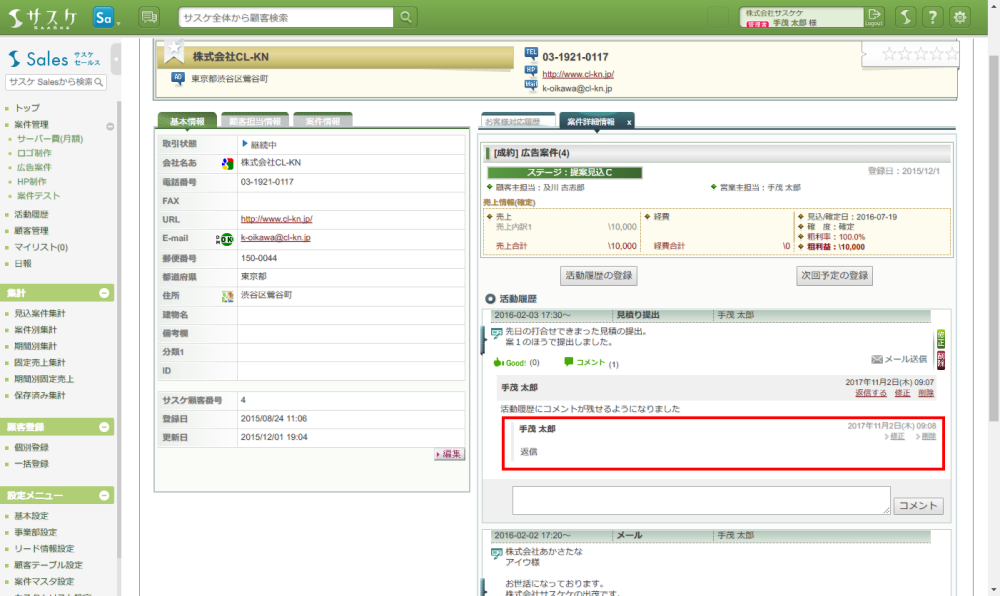Screen dimensions: 1000x596
Task: Close the 案件詳細情報 tab
Action: click(x=628, y=122)
